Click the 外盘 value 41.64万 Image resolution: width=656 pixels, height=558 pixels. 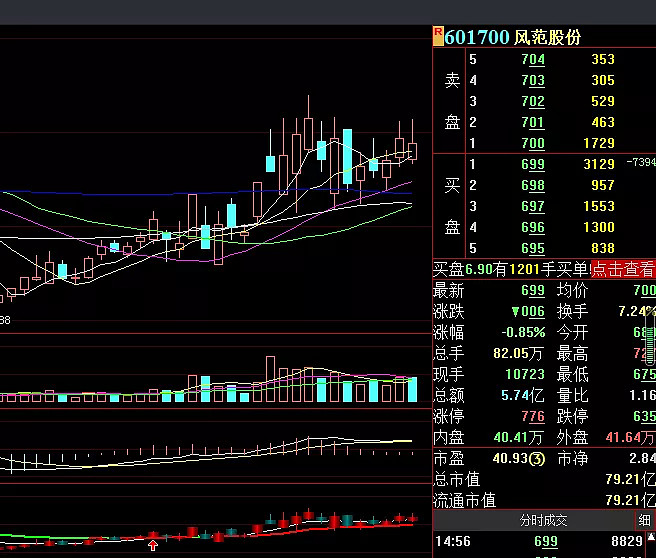(x=630, y=438)
